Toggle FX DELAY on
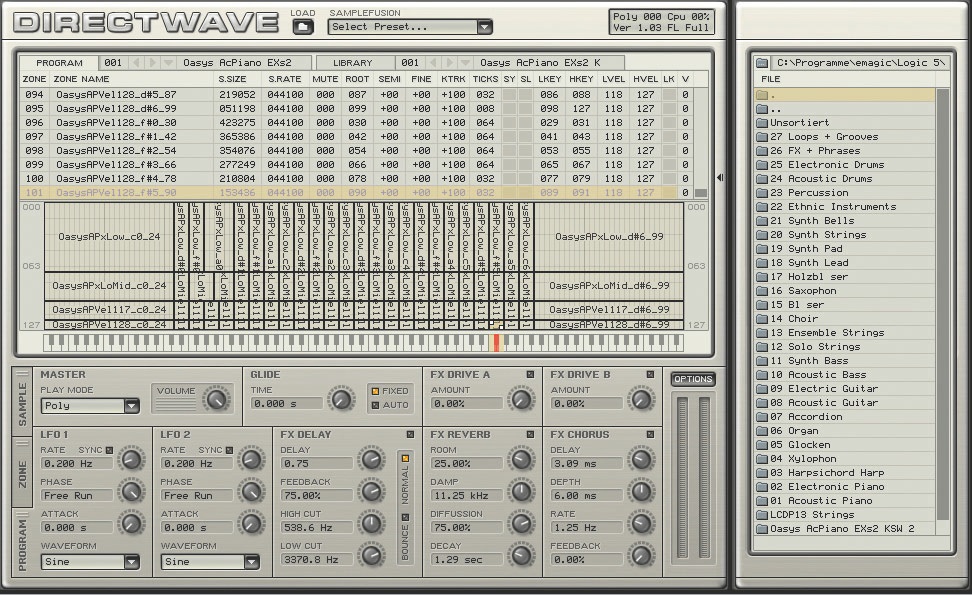This screenshot has width=972, height=595. point(410,434)
